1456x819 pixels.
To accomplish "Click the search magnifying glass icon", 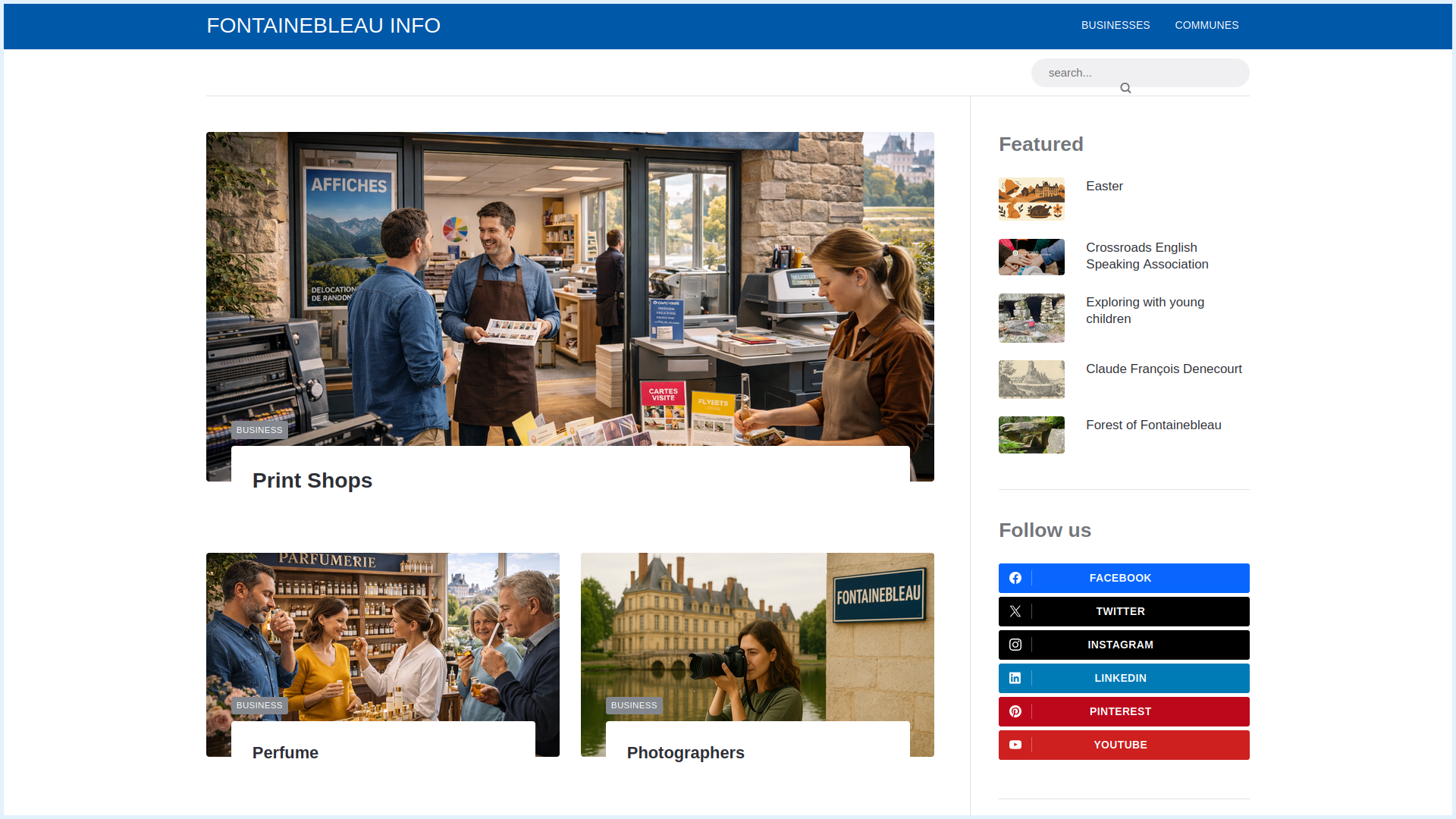I will 1125,87.
